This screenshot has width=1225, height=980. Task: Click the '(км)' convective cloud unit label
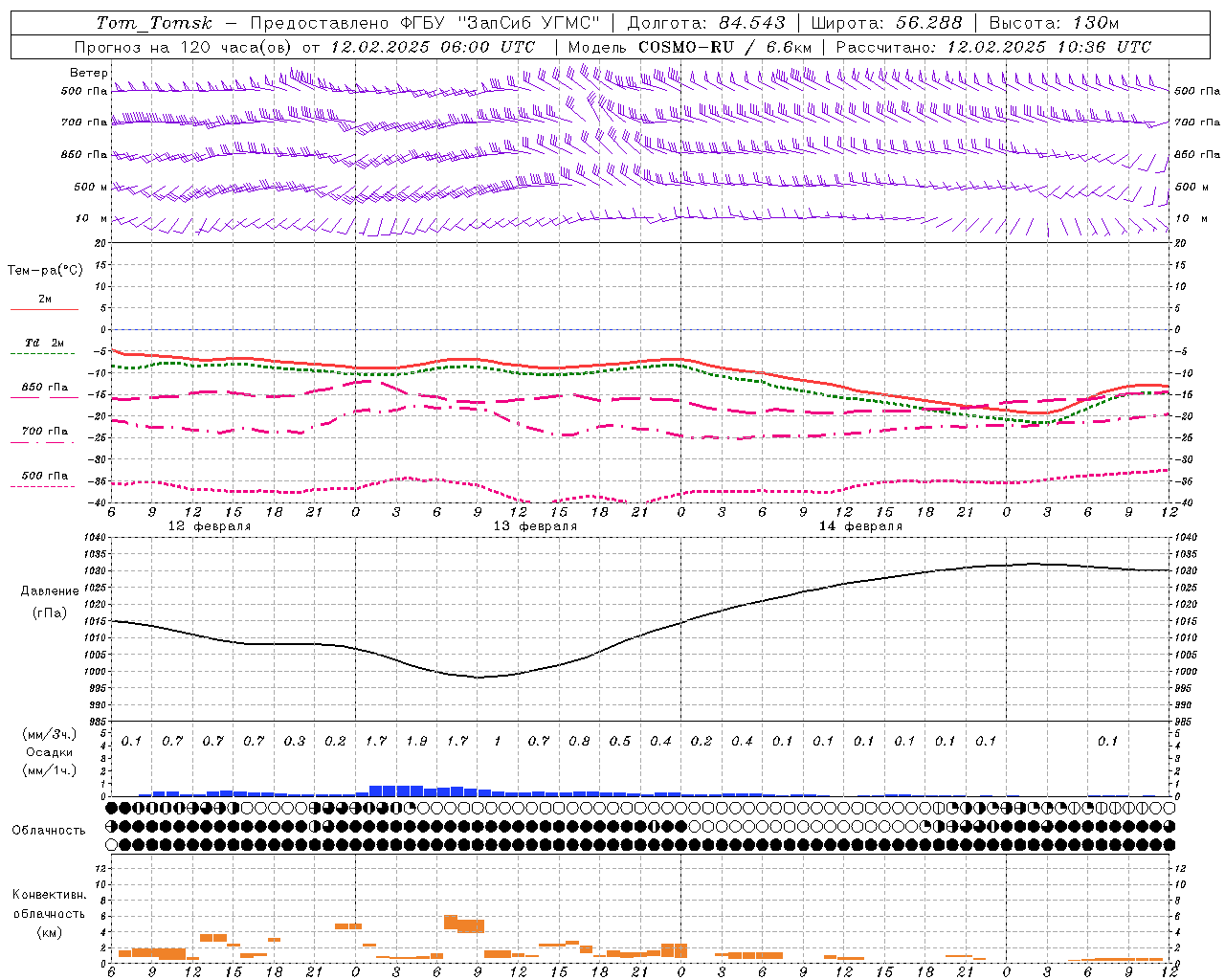(x=49, y=932)
